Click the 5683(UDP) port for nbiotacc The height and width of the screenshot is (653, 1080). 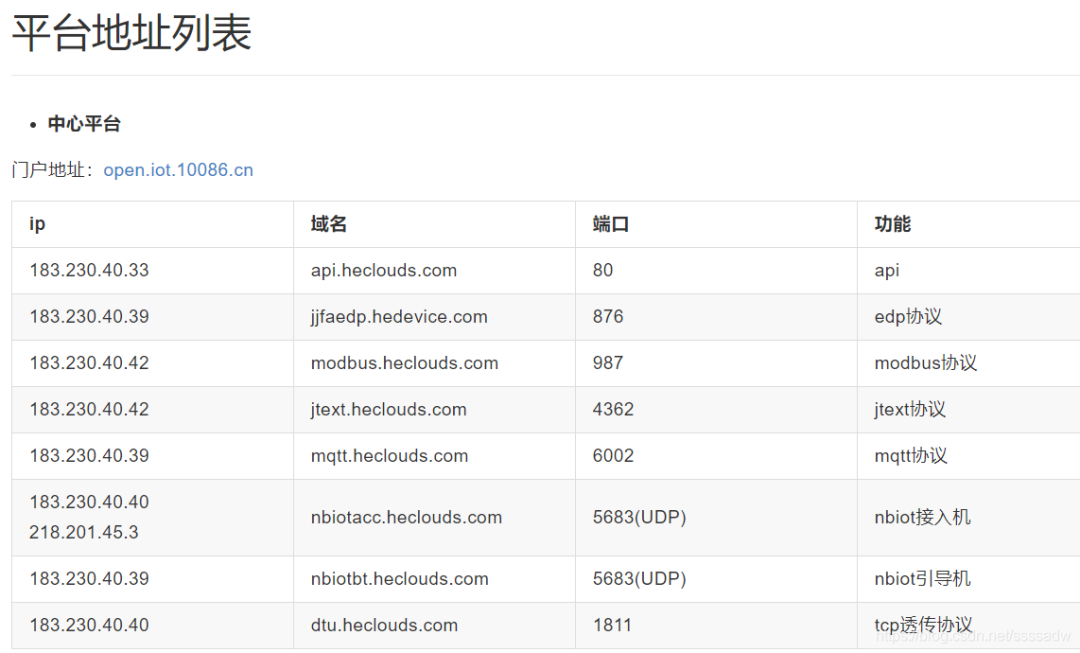click(639, 517)
